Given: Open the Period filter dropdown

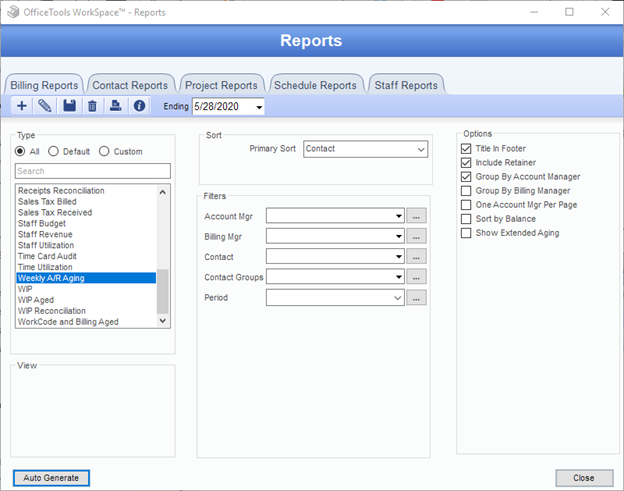Looking at the screenshot, I should (x=398, y=298).
